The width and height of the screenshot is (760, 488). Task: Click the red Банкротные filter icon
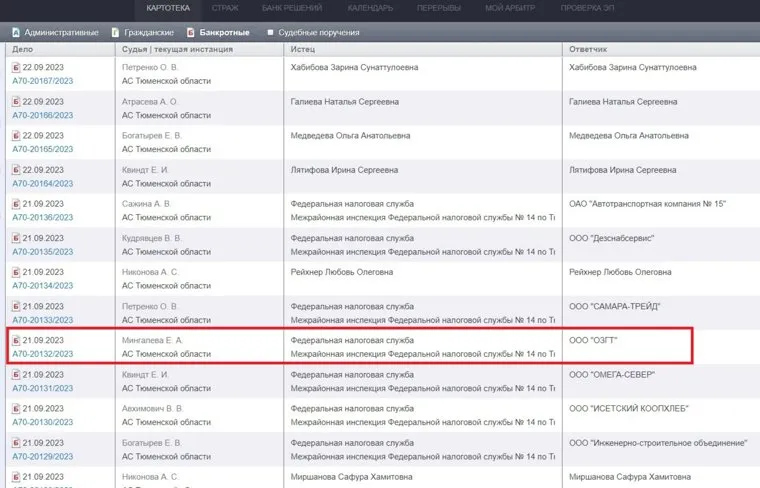coord(190,32)
